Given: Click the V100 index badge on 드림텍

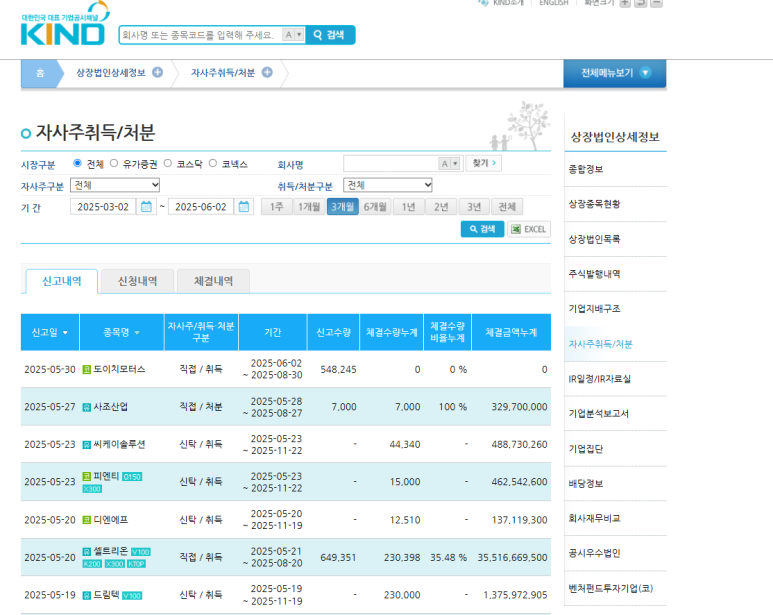Looking at the screenshot, I should point(132,596).
